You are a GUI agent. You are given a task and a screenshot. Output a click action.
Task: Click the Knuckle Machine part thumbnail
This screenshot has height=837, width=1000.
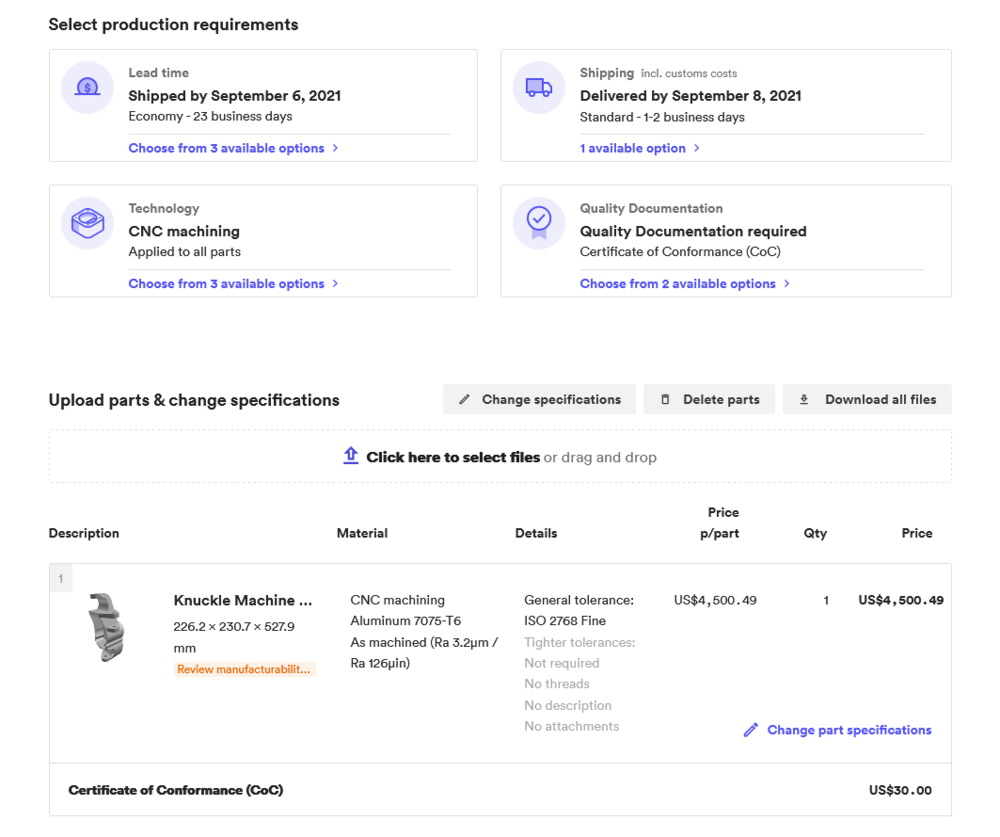[x=107, y=630]
